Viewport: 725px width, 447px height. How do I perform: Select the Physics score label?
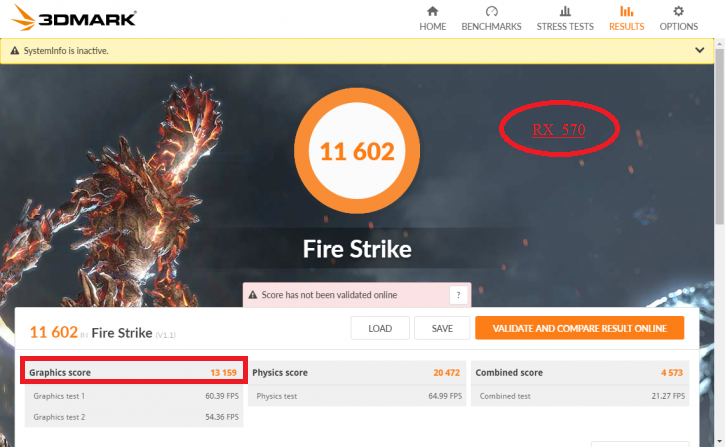coord(280,373)
